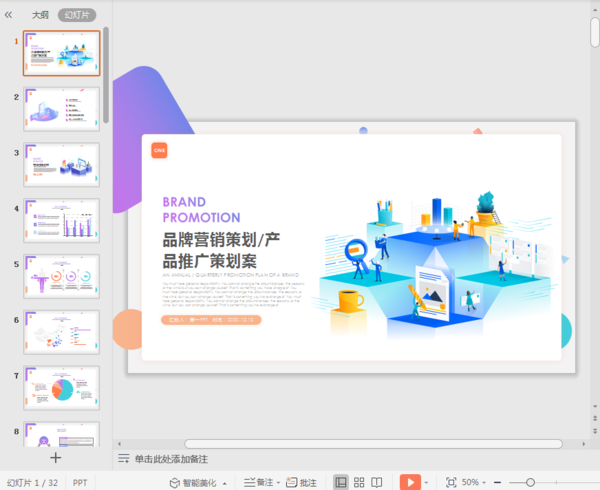Open the 备注 dropdown arrow

pos(278,483)
